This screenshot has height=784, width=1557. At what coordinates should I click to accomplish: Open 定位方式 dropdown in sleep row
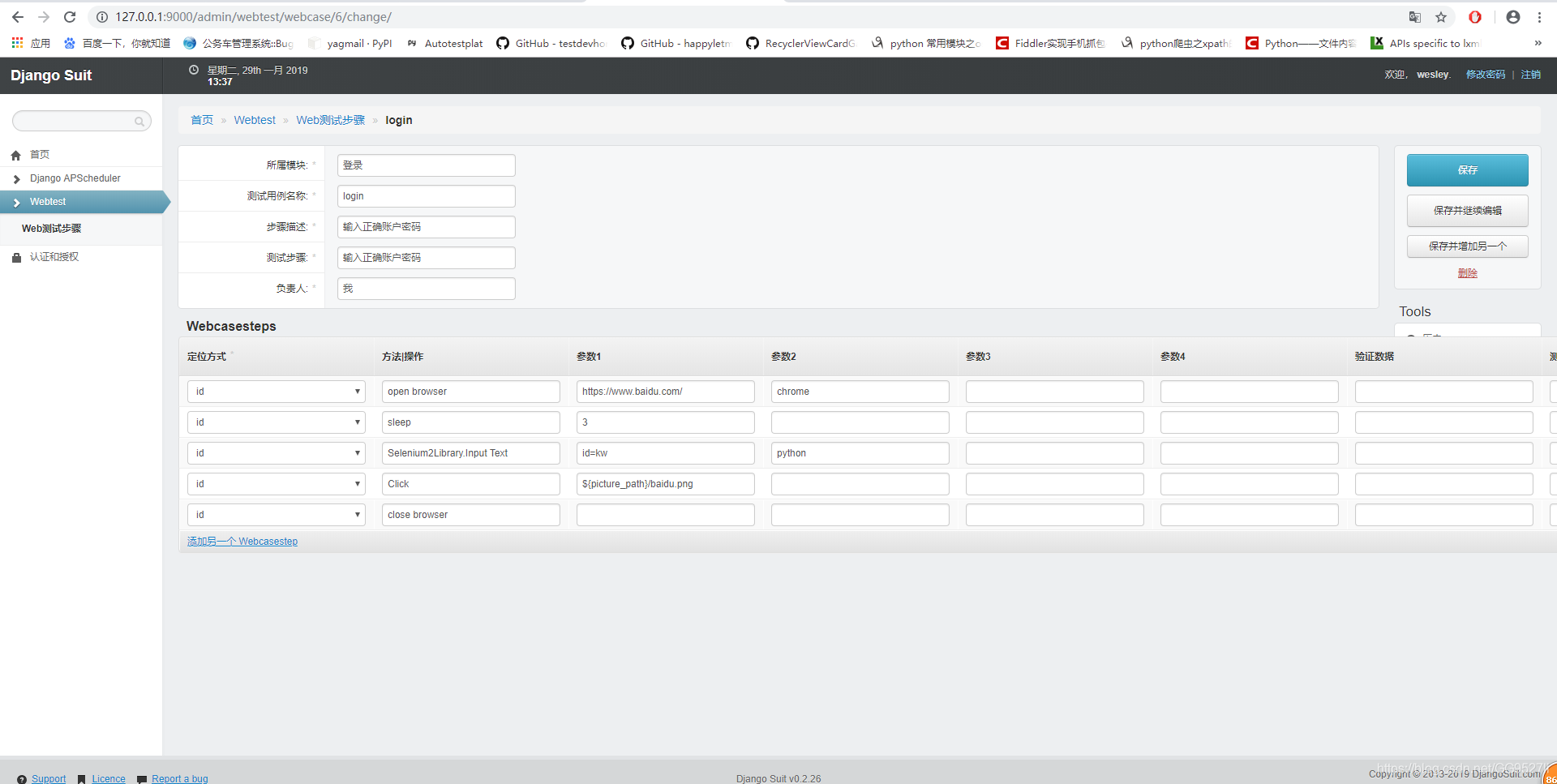tap(277, 422)
